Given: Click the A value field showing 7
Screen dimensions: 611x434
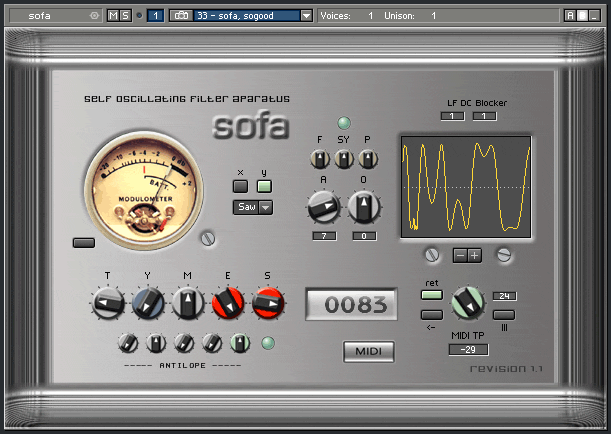Looking at the screenshot, I should coord(324,236).
